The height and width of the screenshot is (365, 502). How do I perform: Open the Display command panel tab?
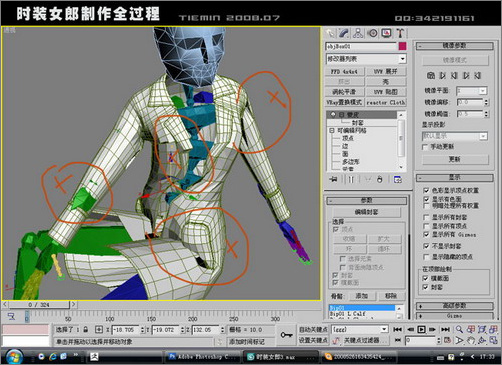click(x=386, y=33)
